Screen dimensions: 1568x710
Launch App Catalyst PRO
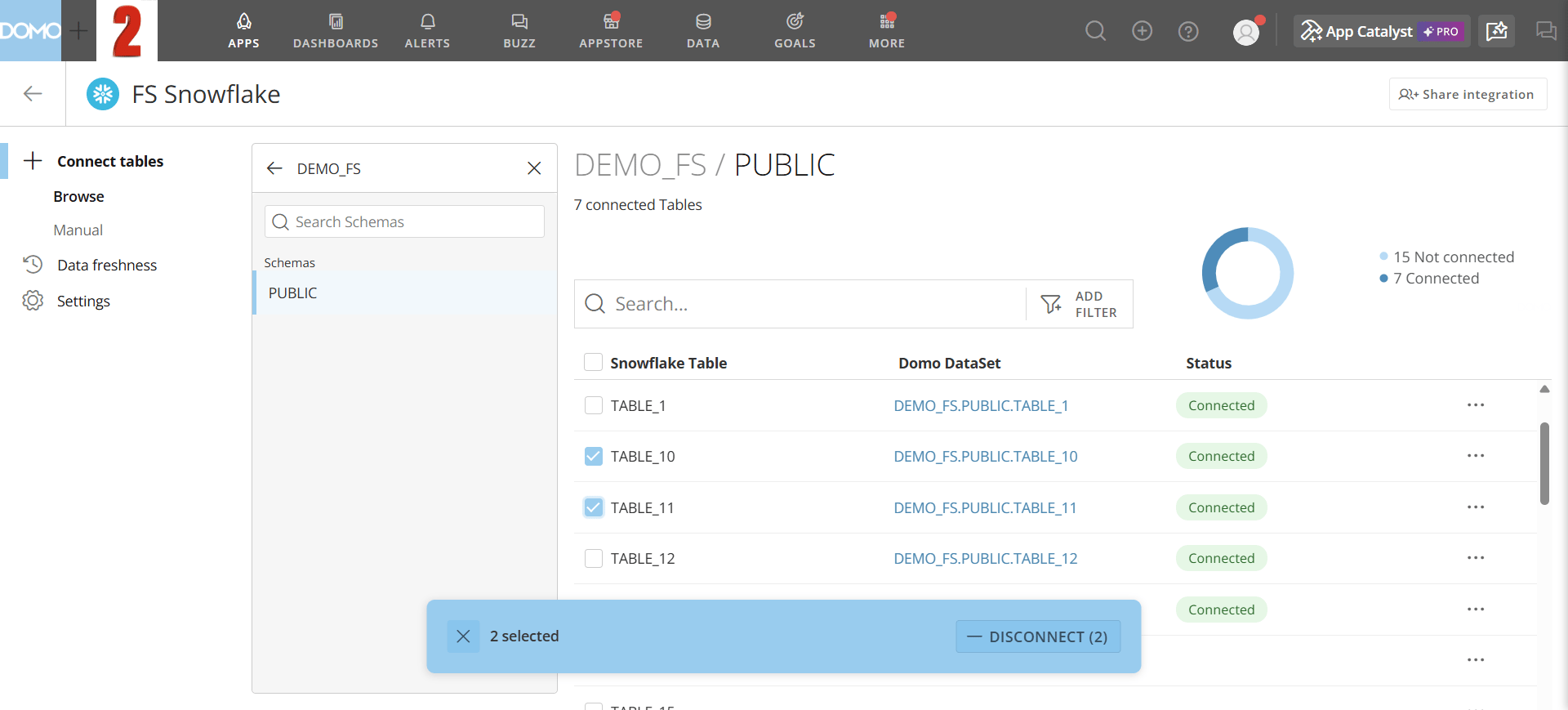click(x=1382, y=31)
